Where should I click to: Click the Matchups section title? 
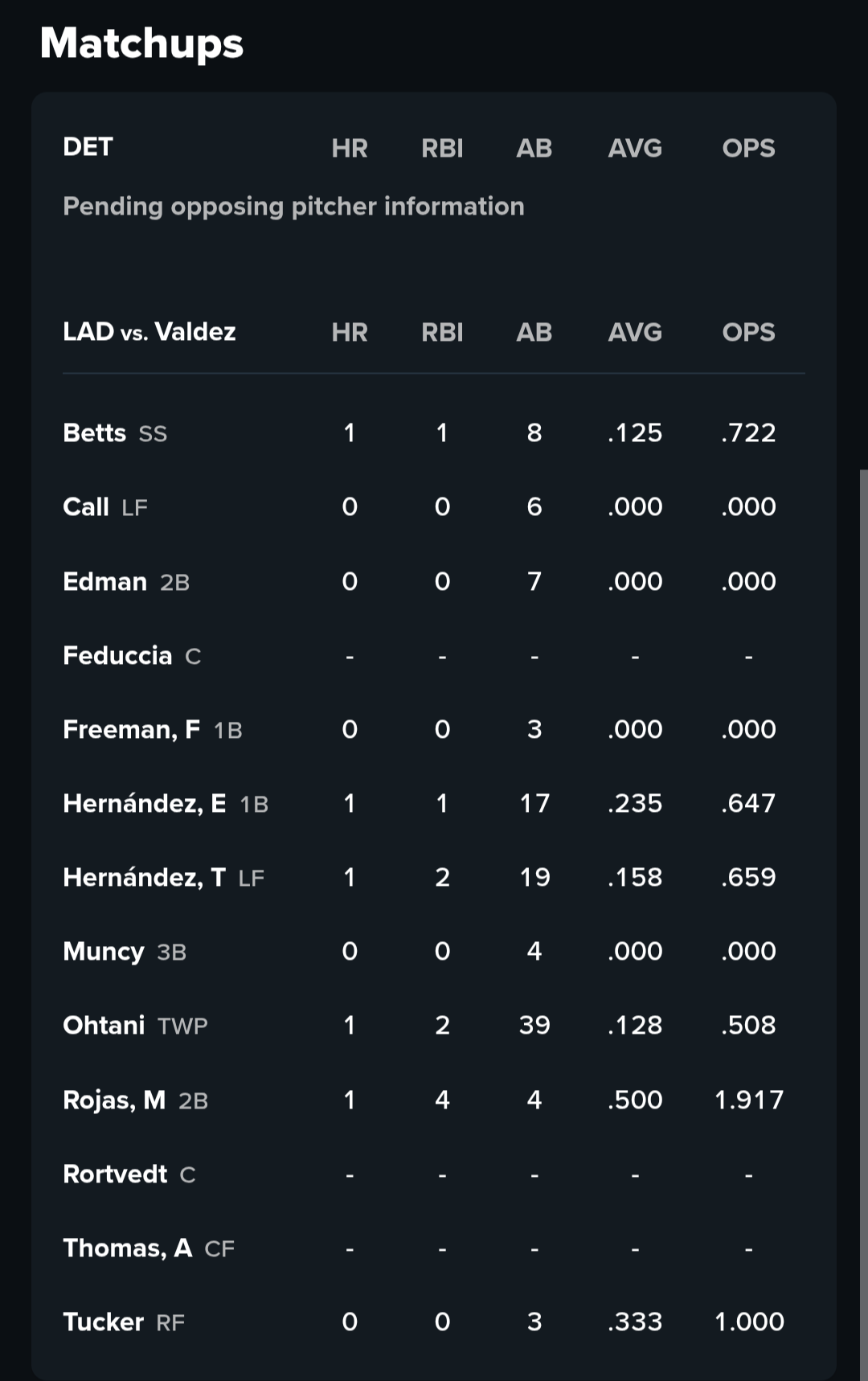point(141,43)
